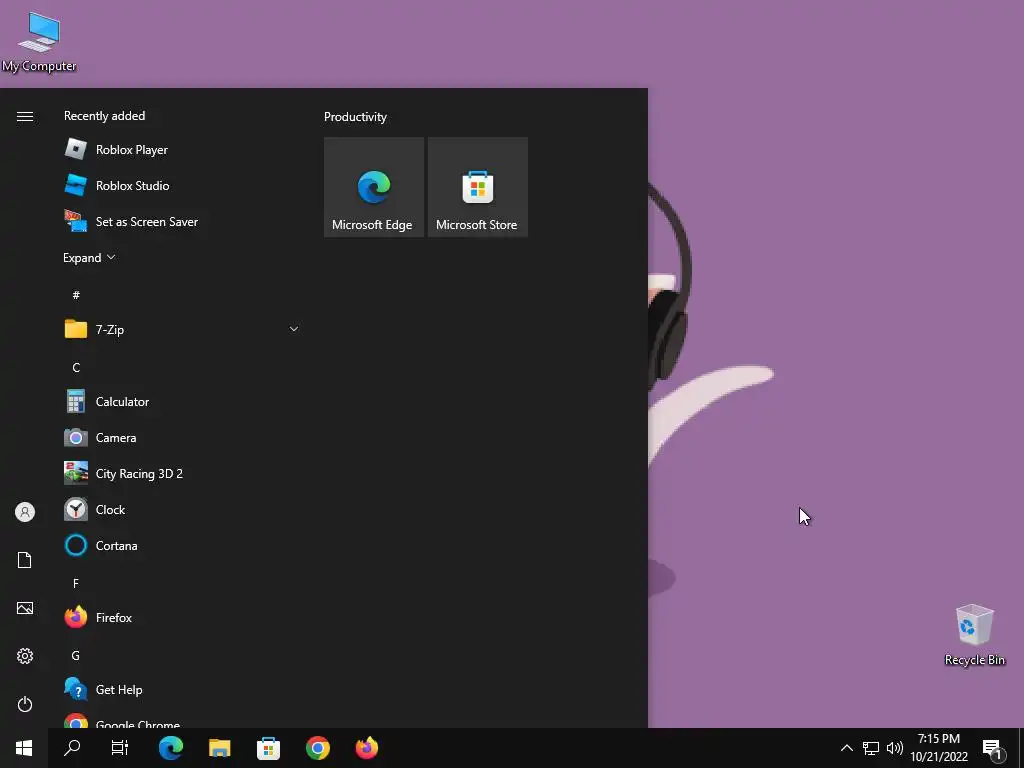Open network status tray icon
Image resolution: width=1024 pixels, height=768 pixels.
pos(871,748)
